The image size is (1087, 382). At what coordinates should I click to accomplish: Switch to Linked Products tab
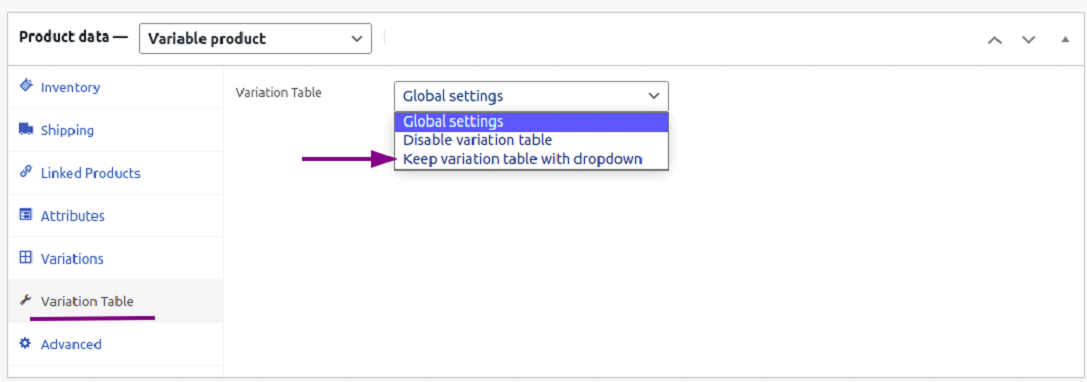[x=115, y=173]
